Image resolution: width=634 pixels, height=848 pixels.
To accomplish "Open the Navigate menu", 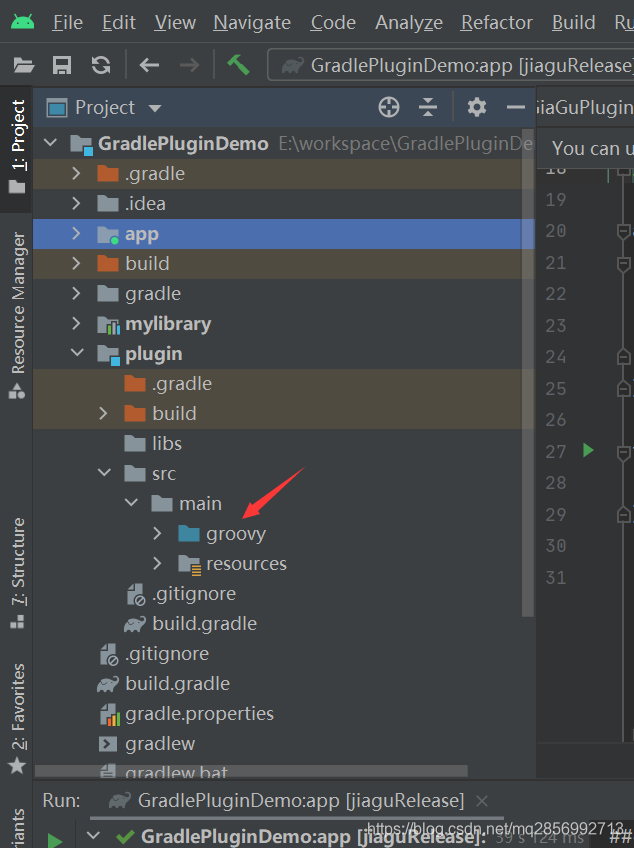I will pos(252,22).
